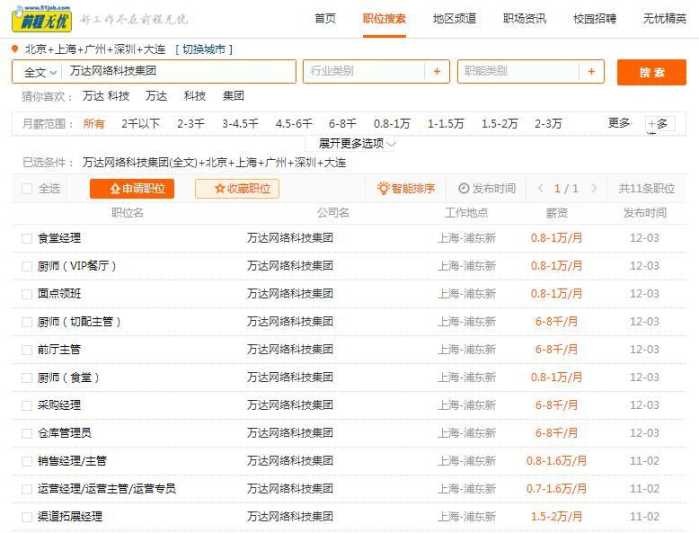Viewport: 699px width, 533px height.
Task: Open the 销售经理/主管 job posting
Action: point(72,461)
